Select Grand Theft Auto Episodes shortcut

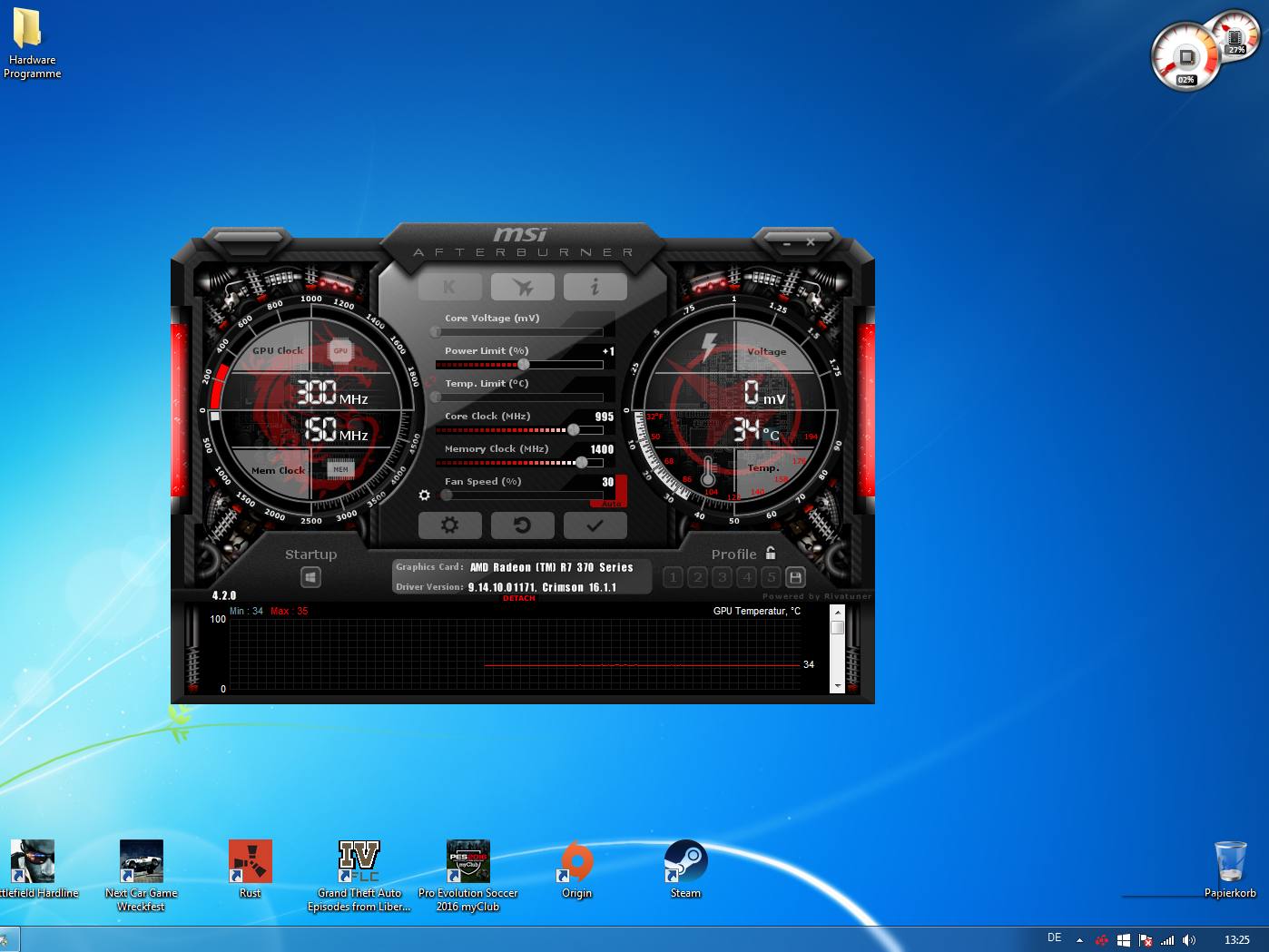[359, 876]
